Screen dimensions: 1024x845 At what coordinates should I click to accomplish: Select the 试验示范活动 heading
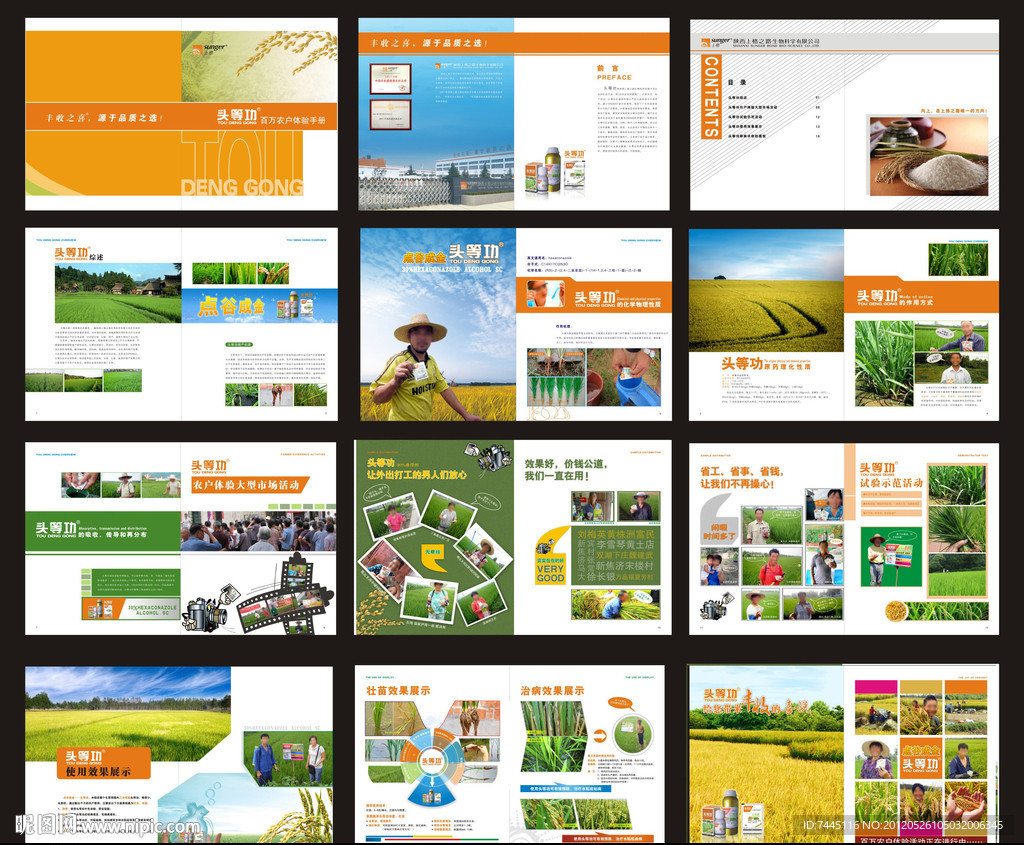891,483
